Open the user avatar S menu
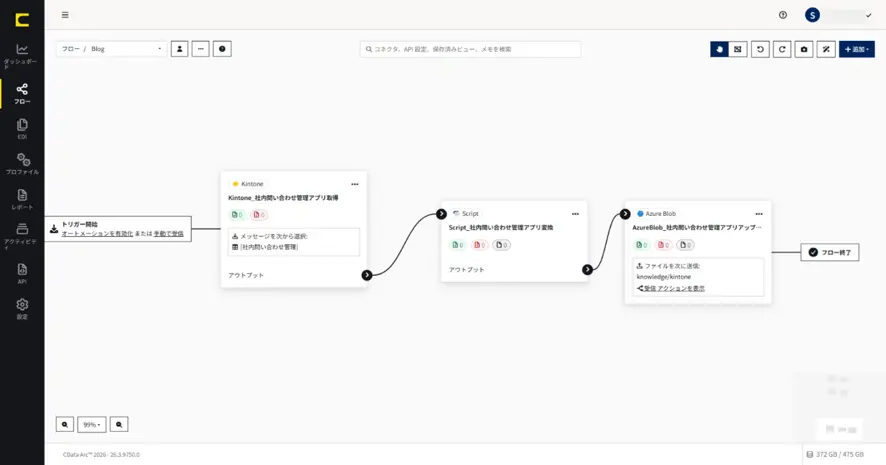 [x=812, y=15]
